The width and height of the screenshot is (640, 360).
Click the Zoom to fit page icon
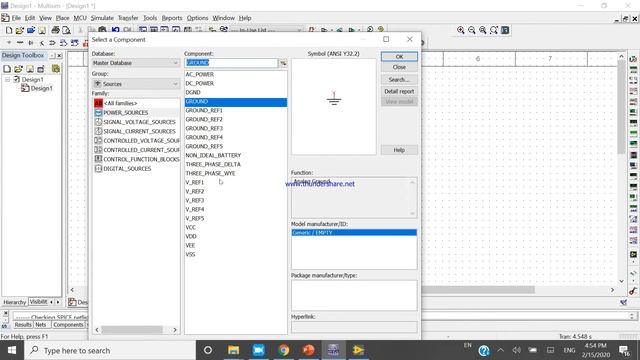point(493,30)
